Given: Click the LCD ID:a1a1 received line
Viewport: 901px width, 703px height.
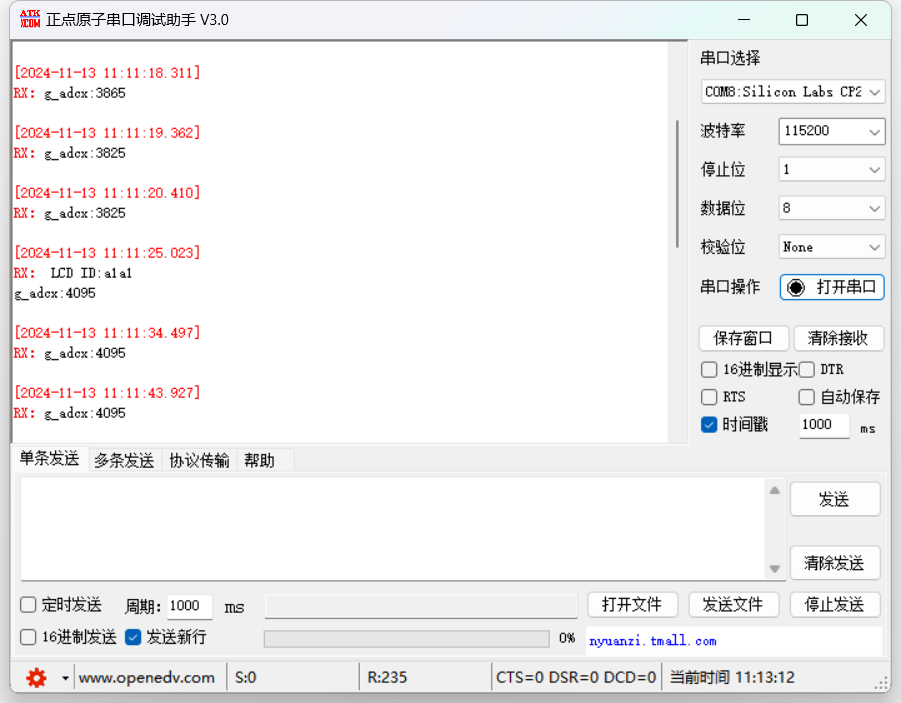Looking at the screenshot, I should click(x=91, y=274).
